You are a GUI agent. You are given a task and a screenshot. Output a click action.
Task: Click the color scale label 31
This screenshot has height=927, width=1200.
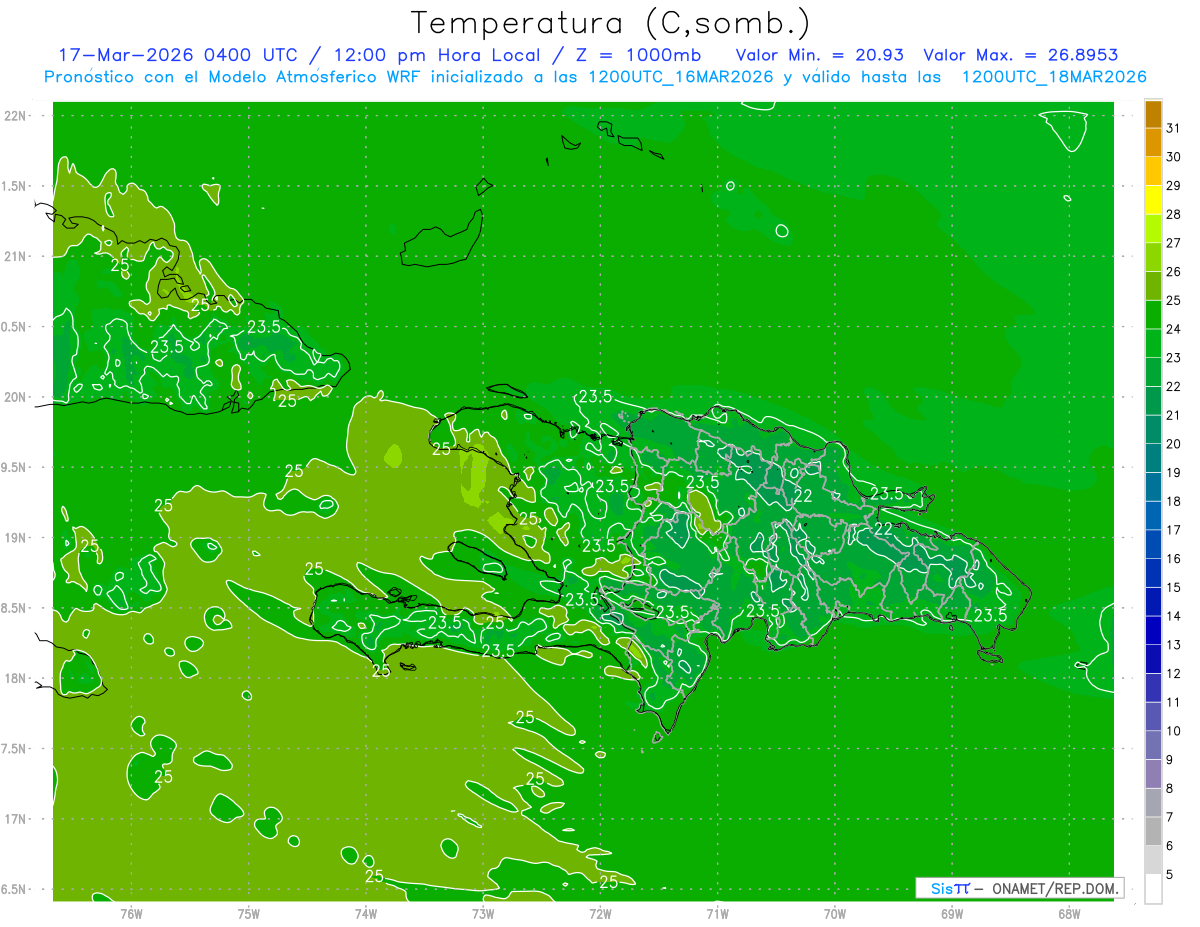pyautogui.click(x=1174, y=128)
